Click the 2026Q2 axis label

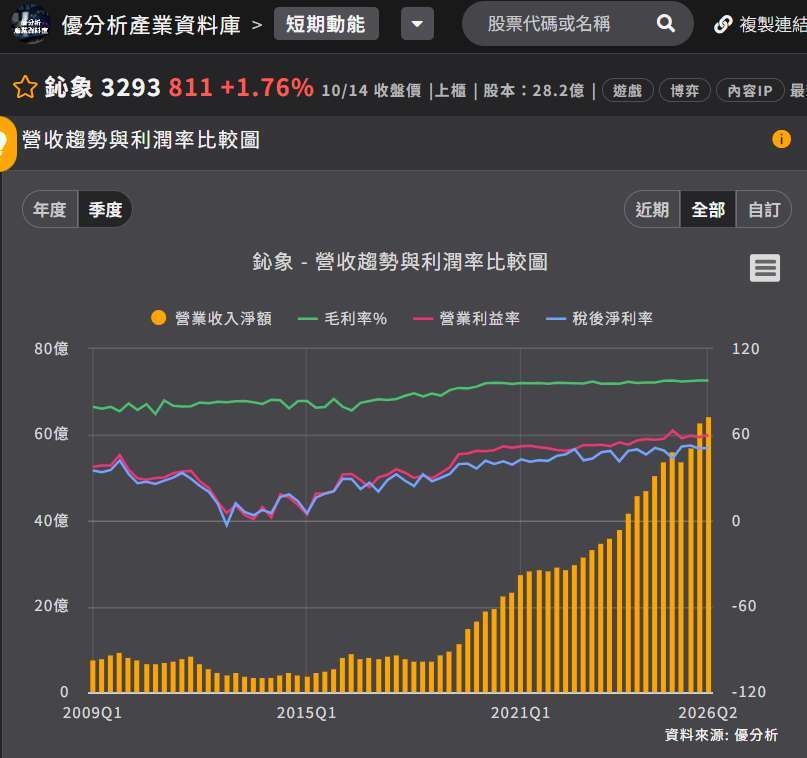[x=708, y=713]
